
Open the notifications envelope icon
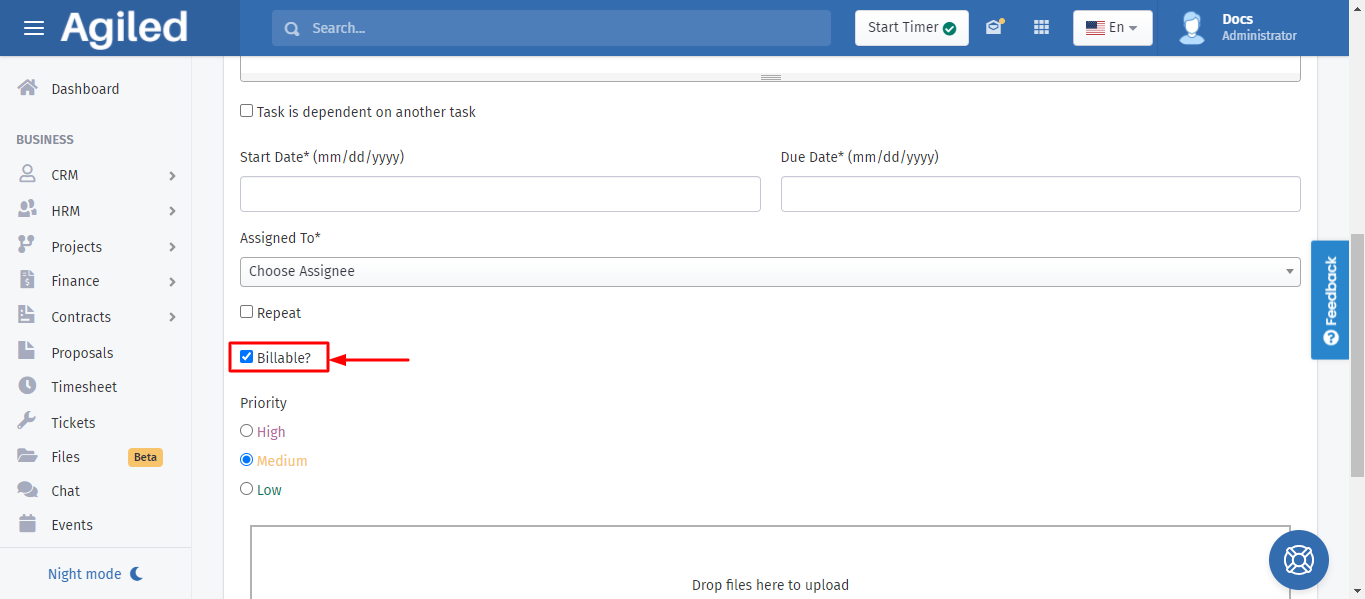[993, 28]
